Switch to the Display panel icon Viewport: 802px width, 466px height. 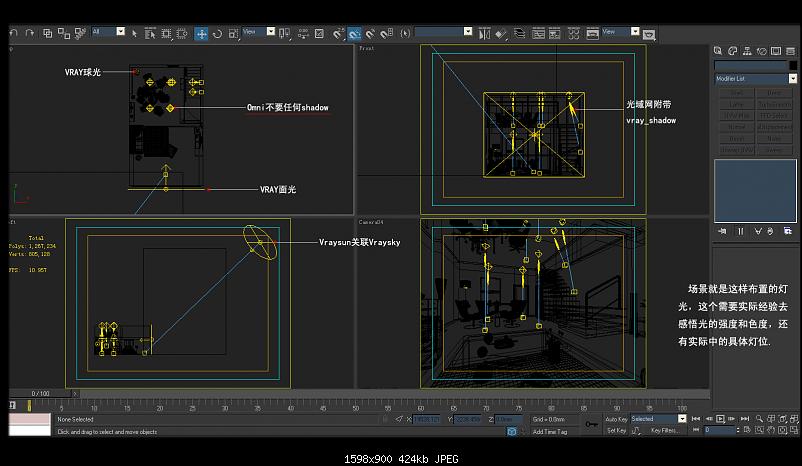point(774,51)
